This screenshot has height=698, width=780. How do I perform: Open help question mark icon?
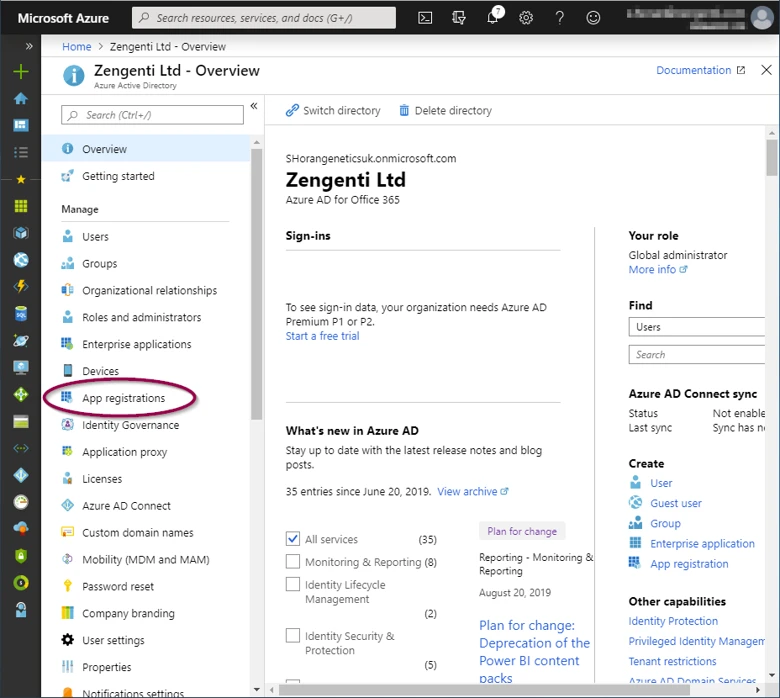[x=560, y=18]
